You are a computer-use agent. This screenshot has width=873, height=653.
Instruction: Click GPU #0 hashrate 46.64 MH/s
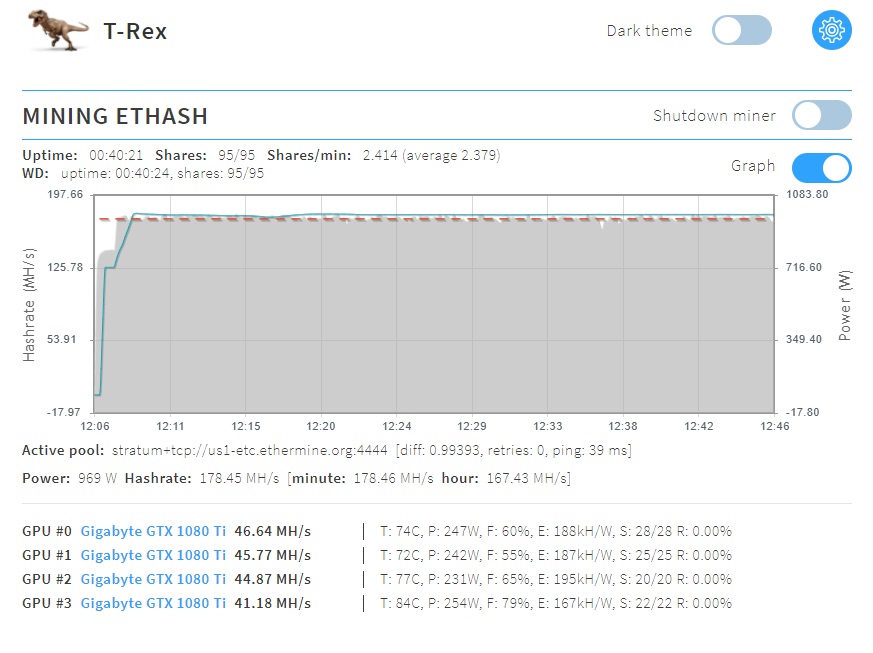click(273, 531)
